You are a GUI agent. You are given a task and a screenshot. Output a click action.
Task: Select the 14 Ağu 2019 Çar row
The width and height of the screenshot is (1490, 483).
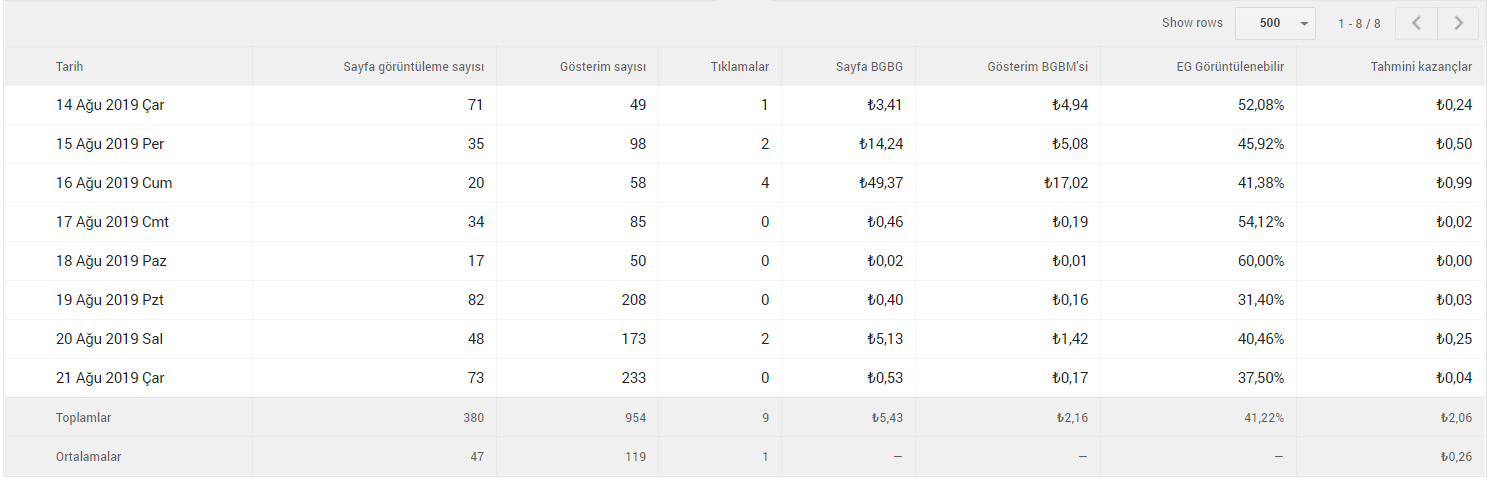745,105
